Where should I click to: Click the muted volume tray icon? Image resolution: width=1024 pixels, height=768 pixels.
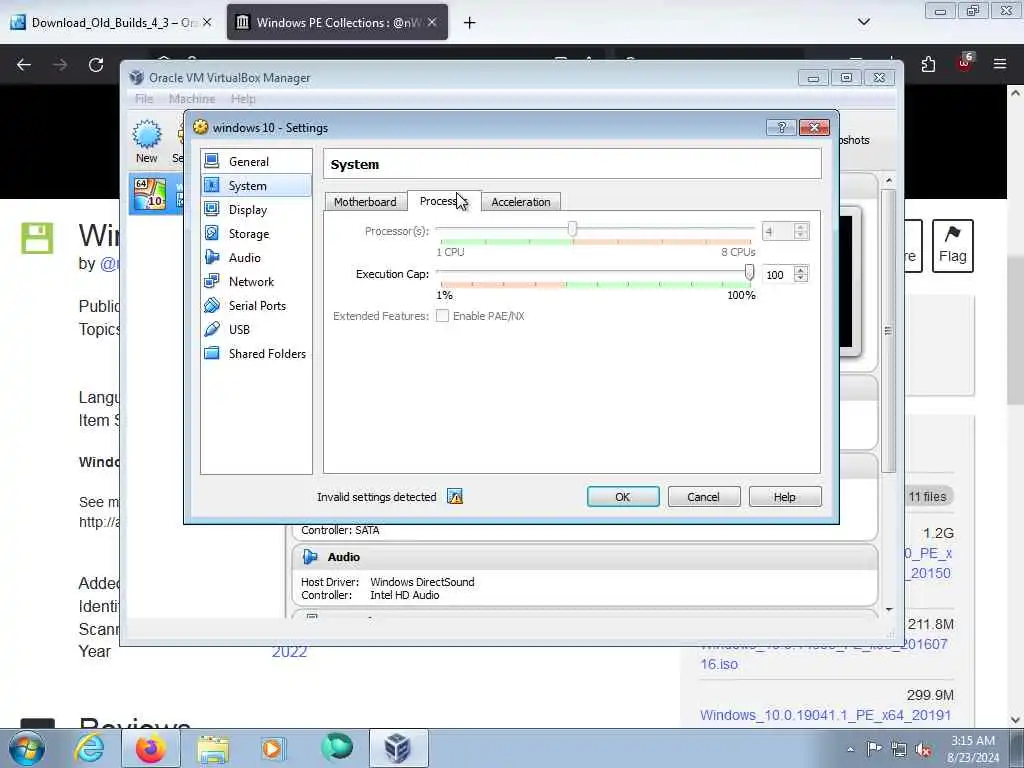923,750
